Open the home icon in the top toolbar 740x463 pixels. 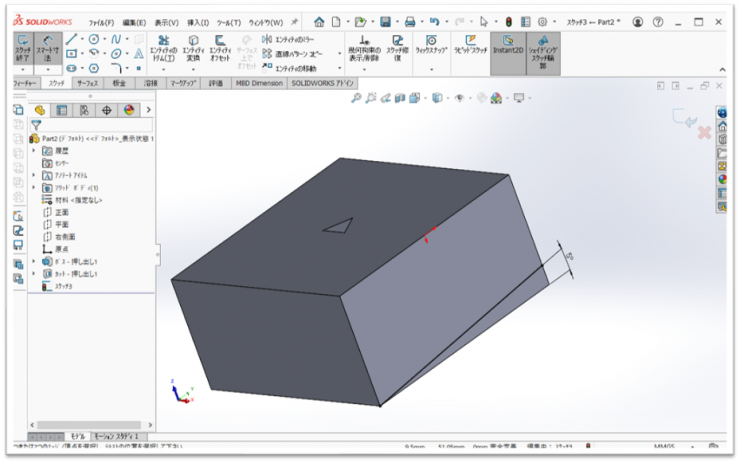coord(319,21)
